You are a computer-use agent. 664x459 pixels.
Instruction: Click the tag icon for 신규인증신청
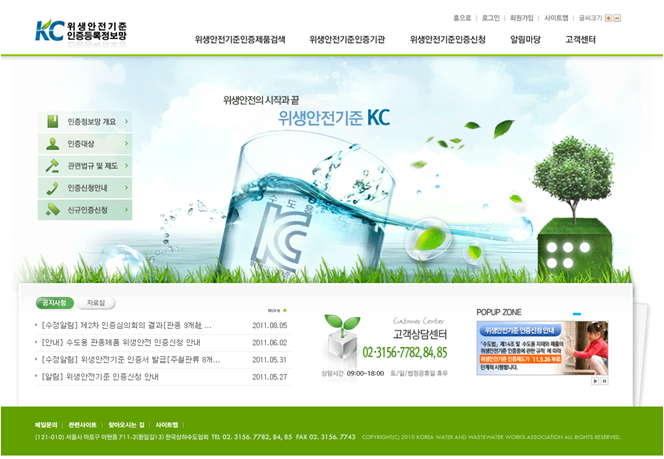click(x=53, y=210)
